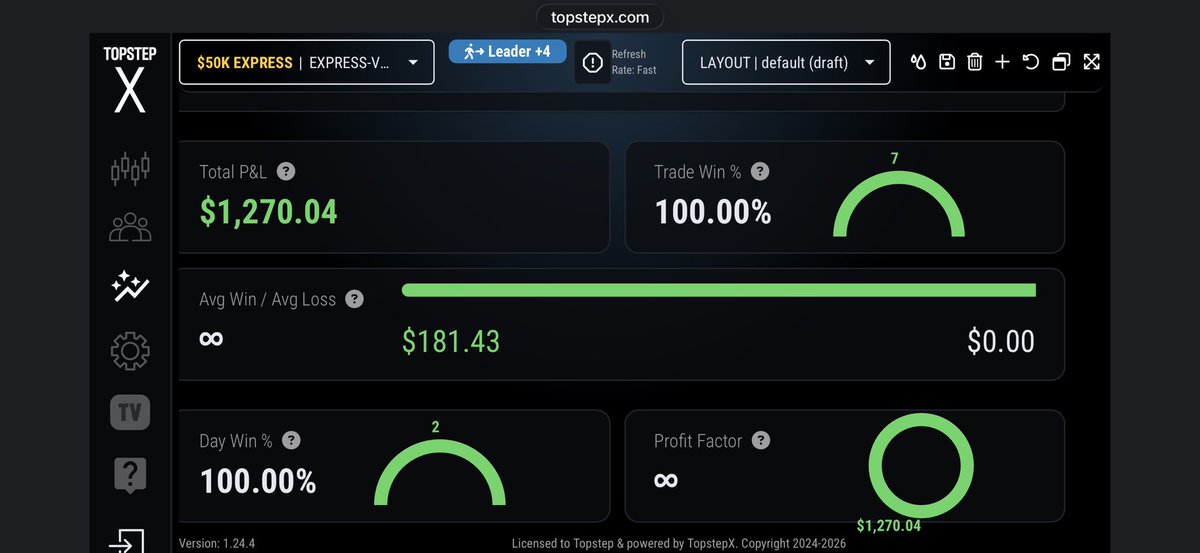Show help for Avg Win / Avg Loss

[x=354, y=299]
